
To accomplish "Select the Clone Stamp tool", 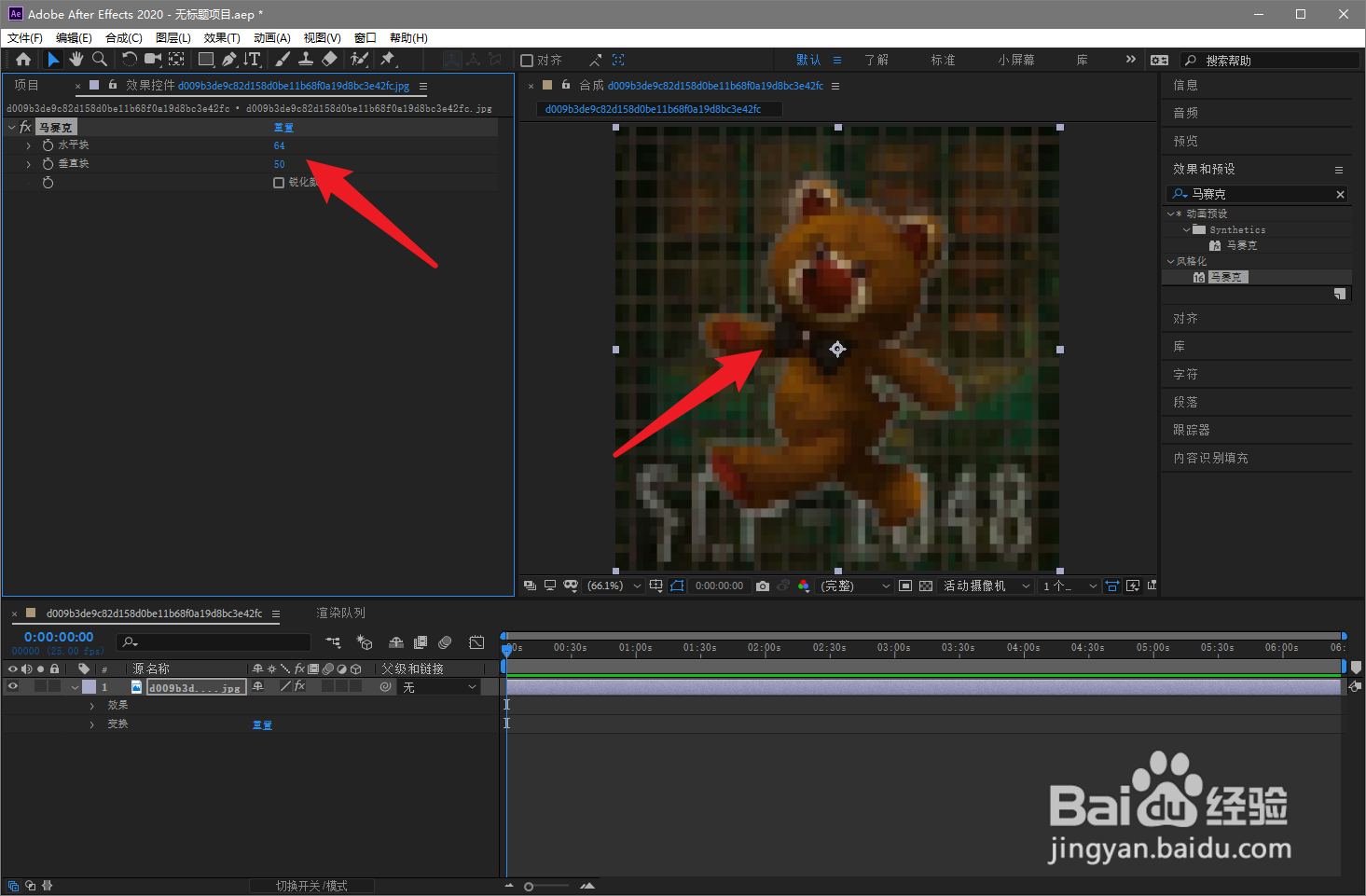I will [x=305, y=59].
